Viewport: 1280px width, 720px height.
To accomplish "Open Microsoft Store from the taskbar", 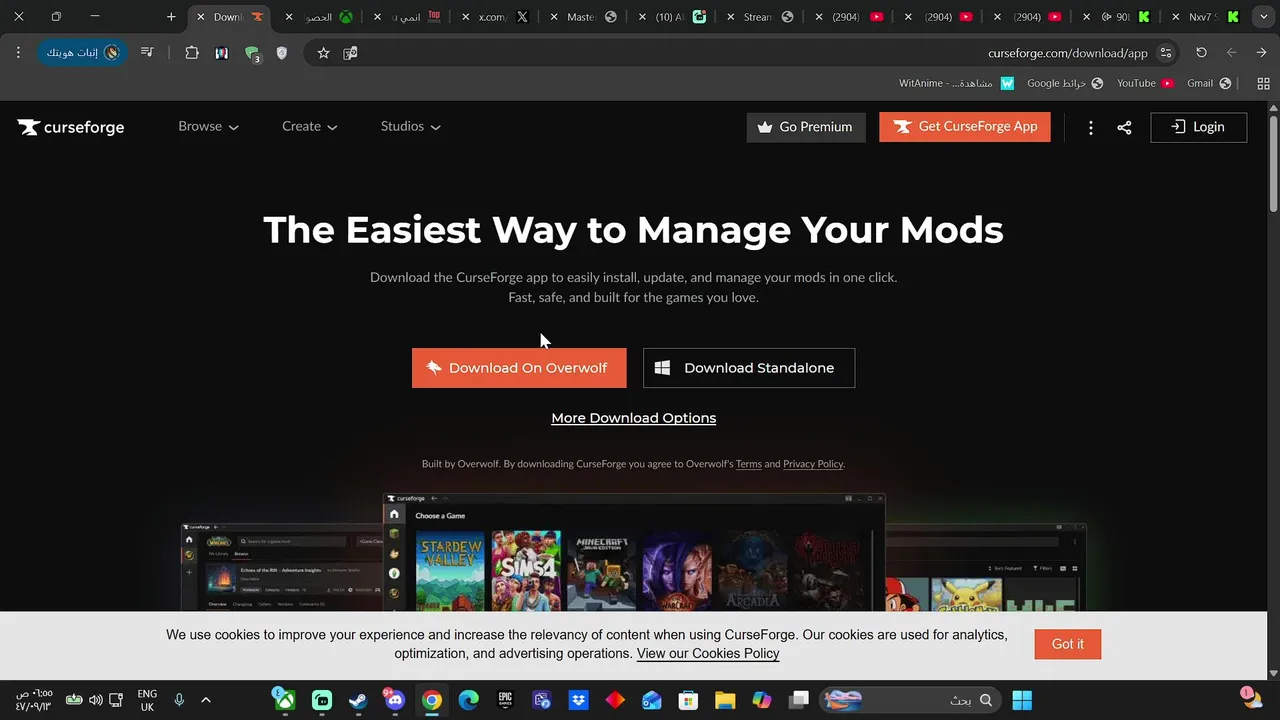I will (x=688, y=700).
